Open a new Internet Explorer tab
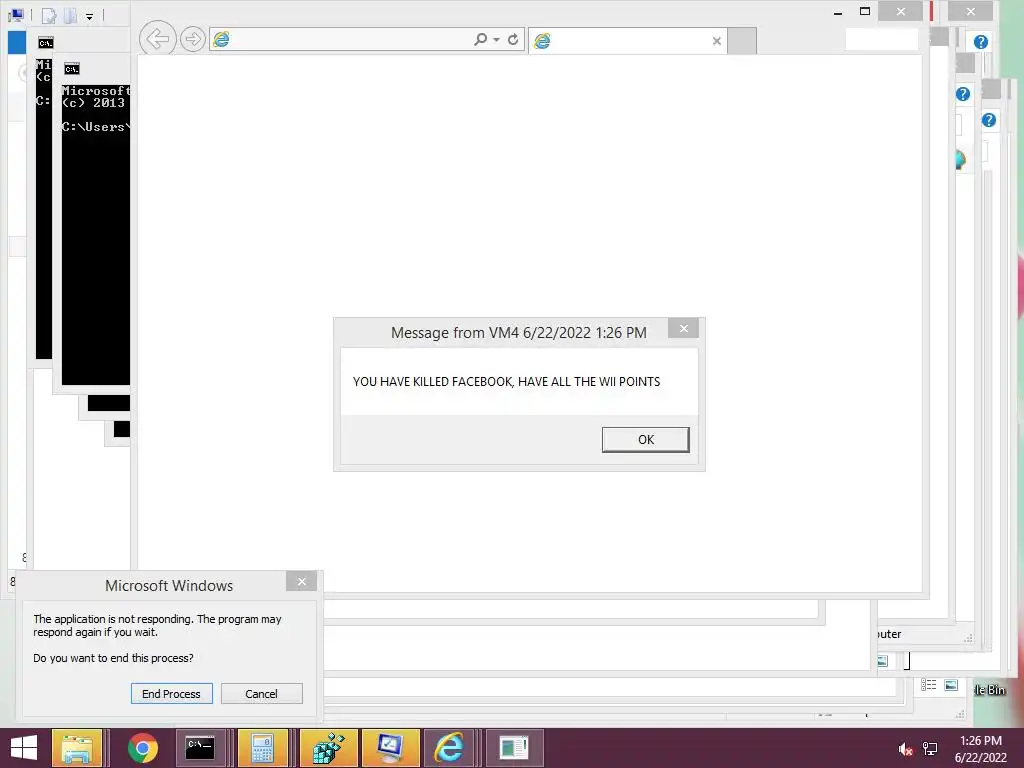1024x768 pixels. point(742,41)
